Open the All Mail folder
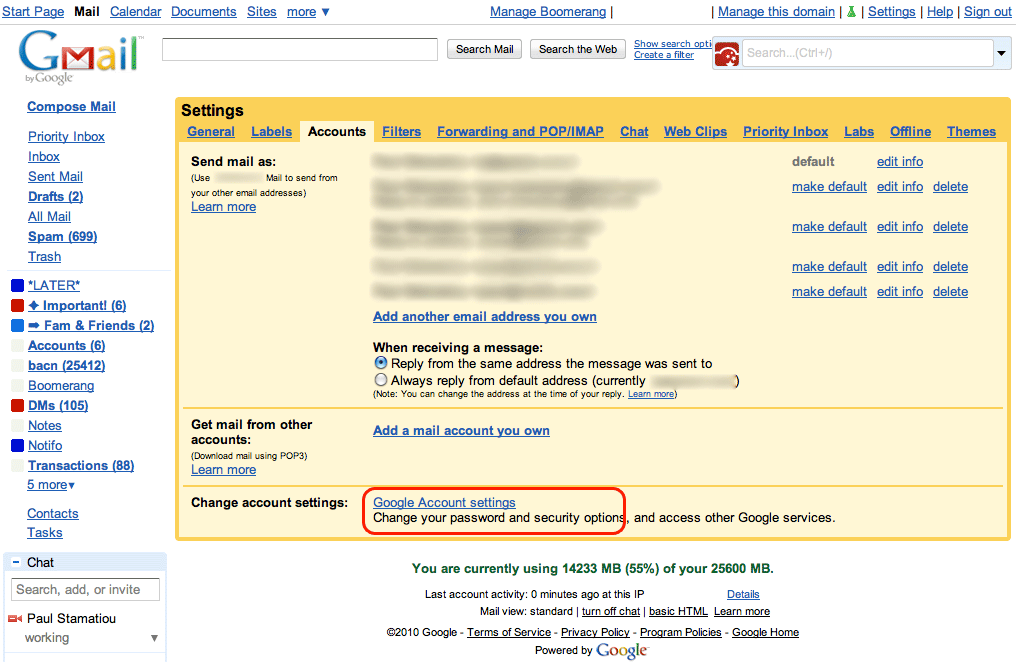This screenshot has width=1016, height=662. (49, 216)
